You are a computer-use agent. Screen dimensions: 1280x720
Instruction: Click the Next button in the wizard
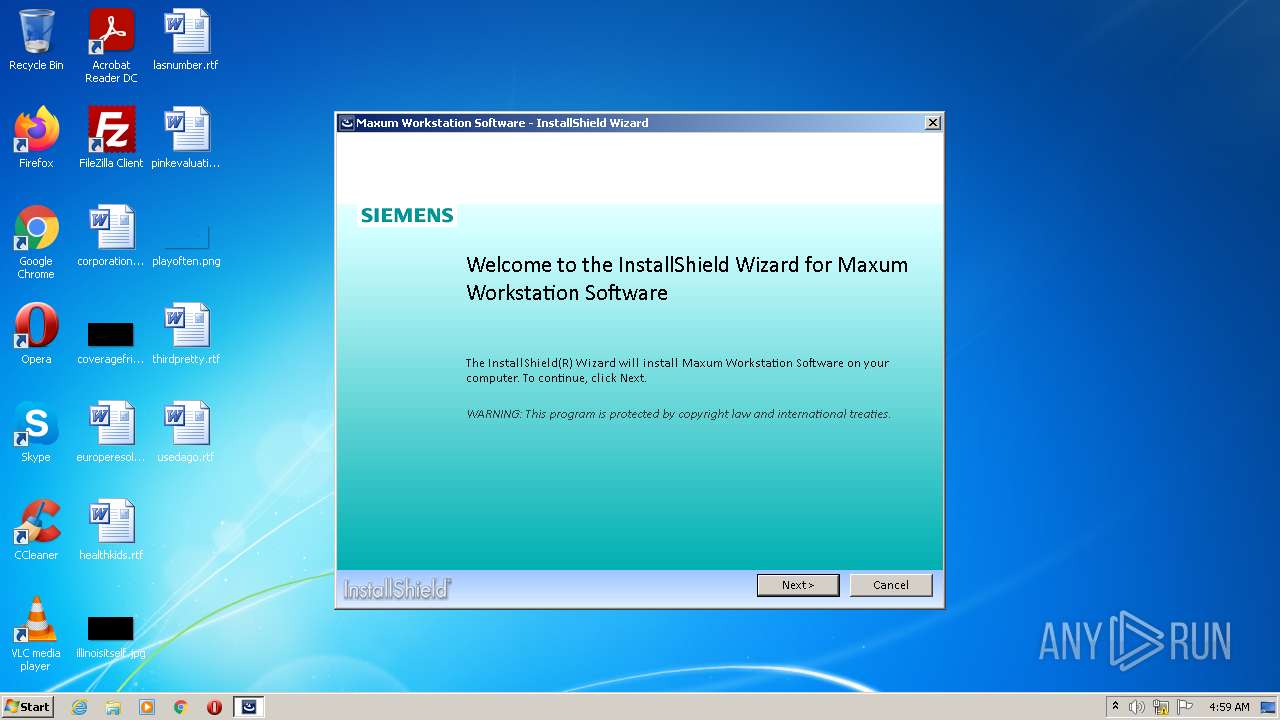click(798, 585)
